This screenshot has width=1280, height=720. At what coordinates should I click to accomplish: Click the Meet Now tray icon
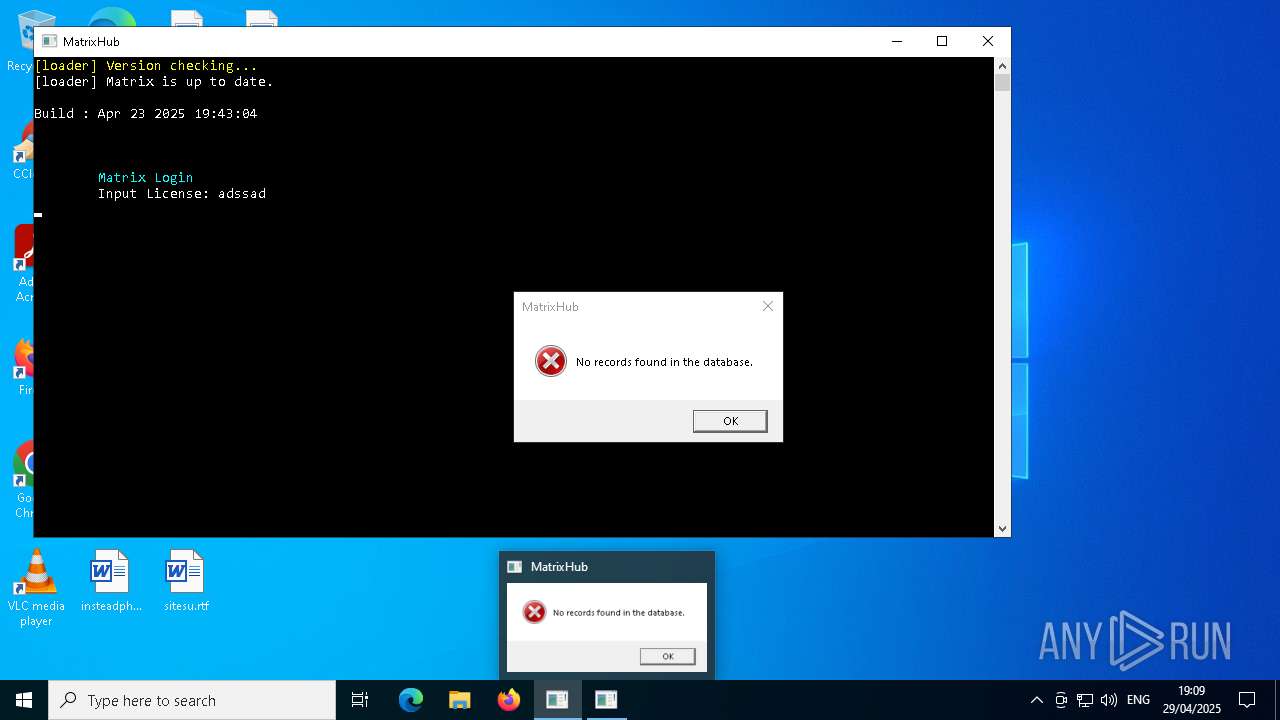point(1061,700)
